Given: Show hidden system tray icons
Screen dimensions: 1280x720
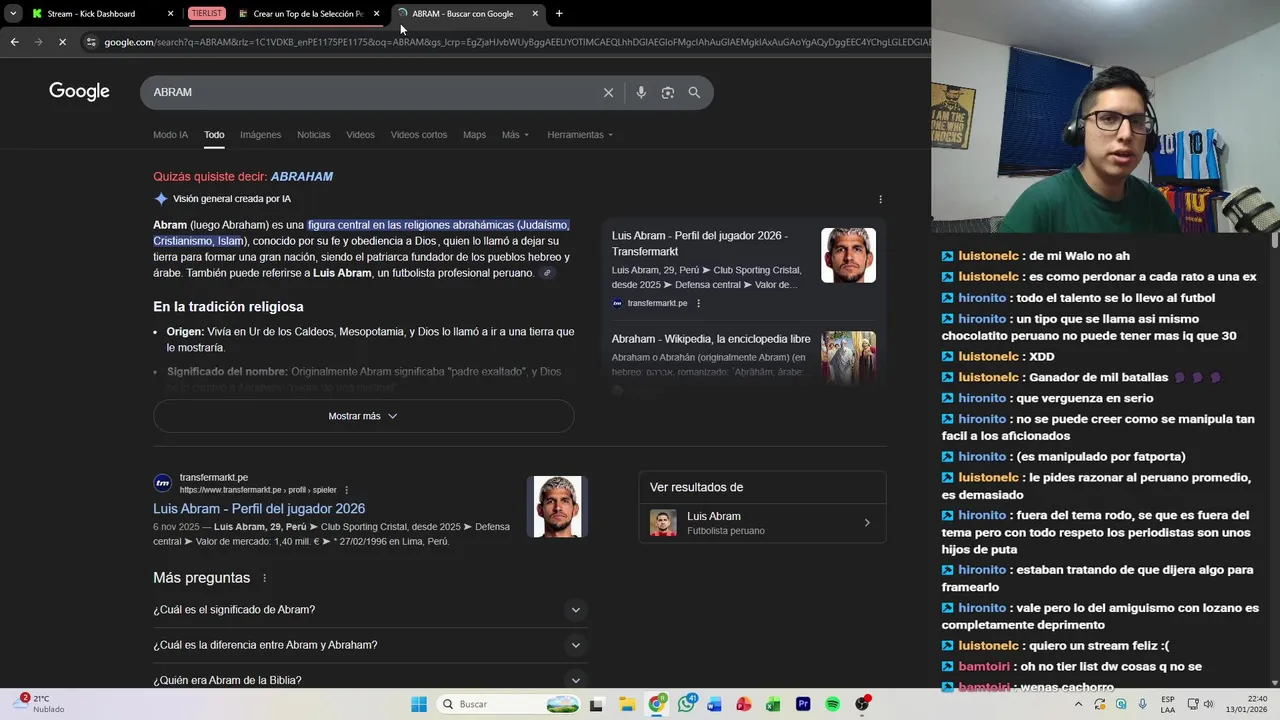Looking at the screenshot, I should [x=1078, y=704].
